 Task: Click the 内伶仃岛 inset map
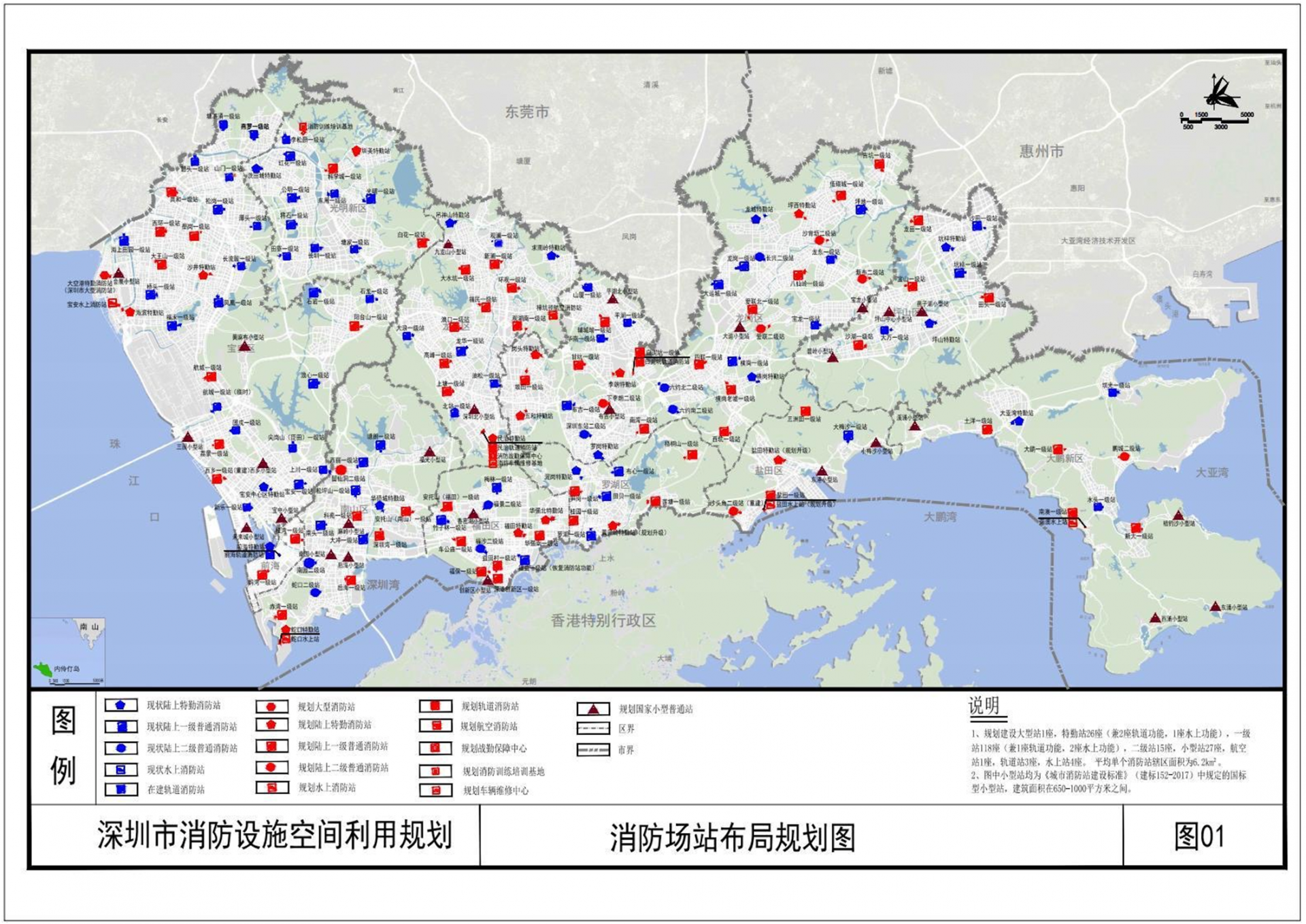pos(68,652)
